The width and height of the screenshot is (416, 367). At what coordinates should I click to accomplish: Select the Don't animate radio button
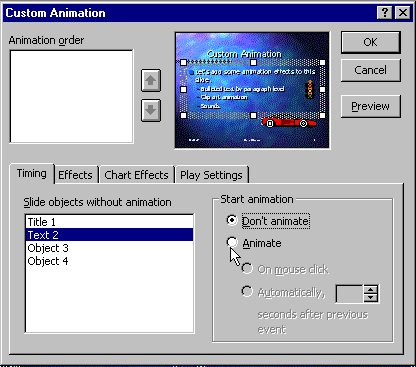click(x=232, y=220)
